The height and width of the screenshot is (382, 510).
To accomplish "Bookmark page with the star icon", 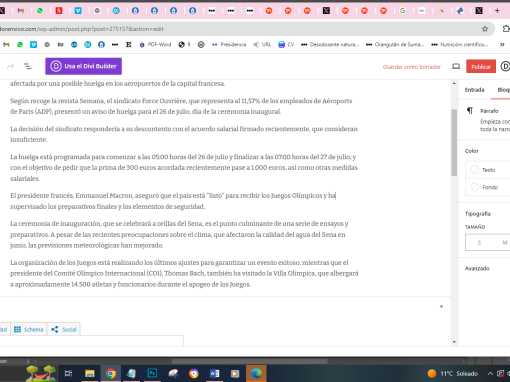I will 485,29.
